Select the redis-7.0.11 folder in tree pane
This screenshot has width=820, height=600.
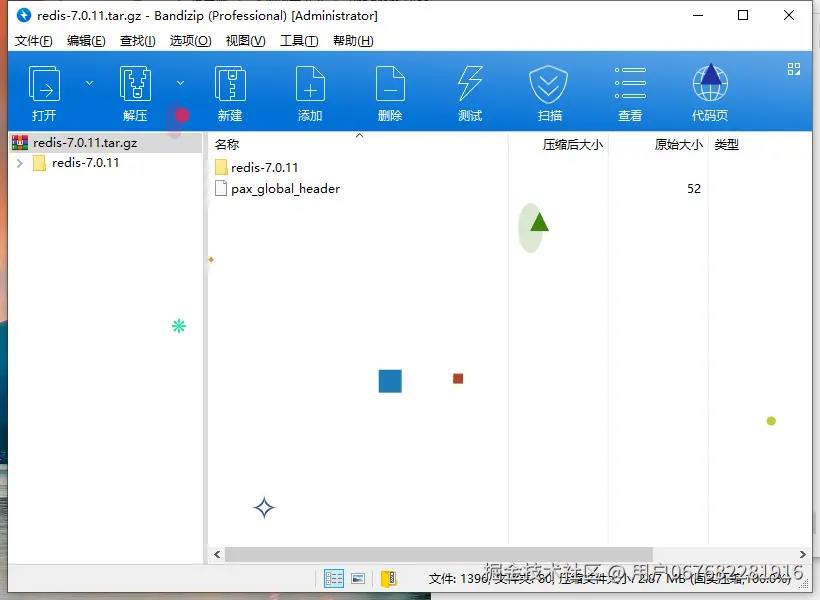point(85,163)
